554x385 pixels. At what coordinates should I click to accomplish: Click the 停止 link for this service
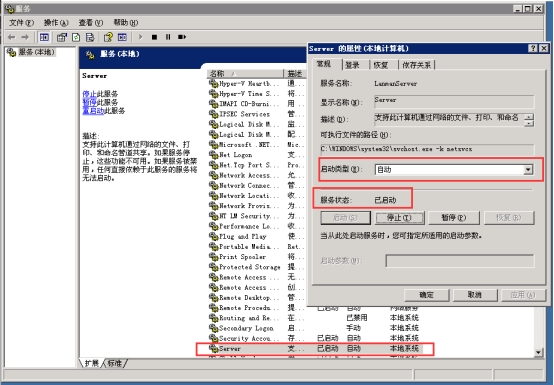(89, 94)
